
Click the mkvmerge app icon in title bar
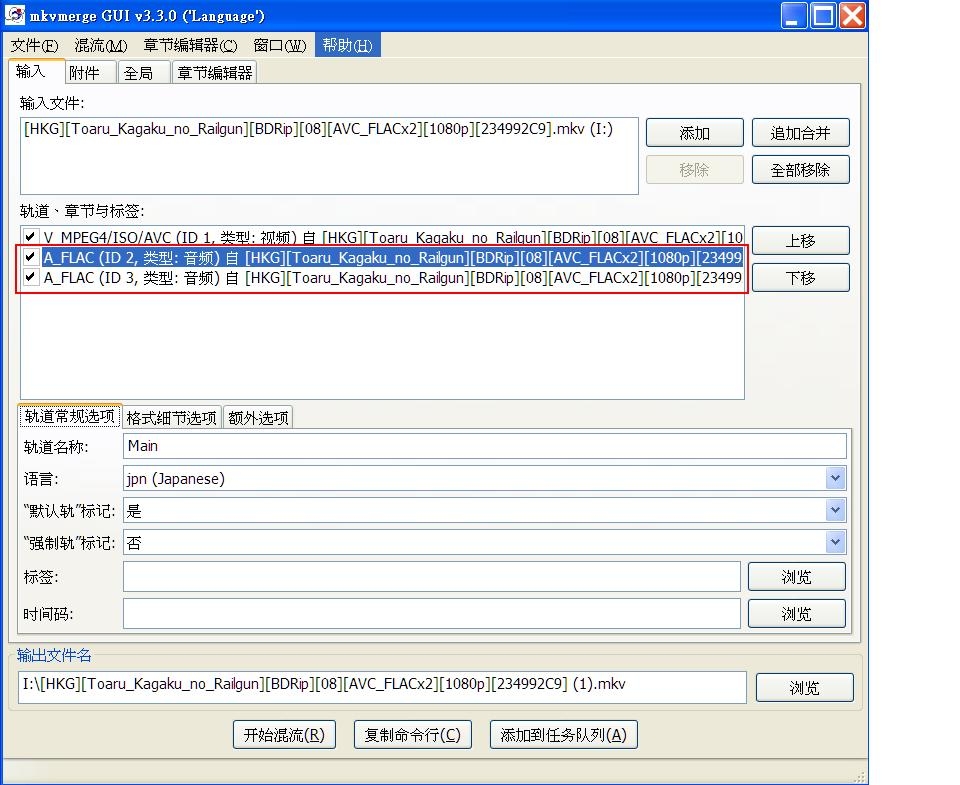coord(15,15)
